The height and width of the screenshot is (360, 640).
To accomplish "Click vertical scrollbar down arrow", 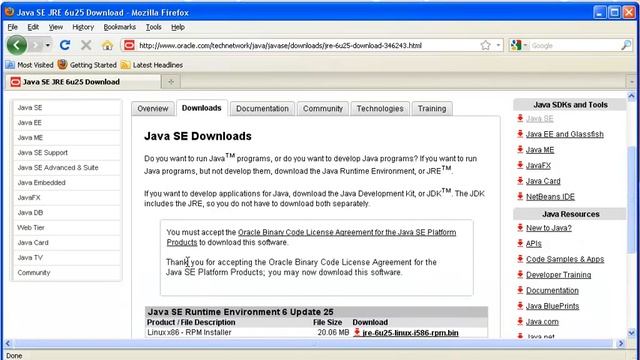I will pos(631,333).
